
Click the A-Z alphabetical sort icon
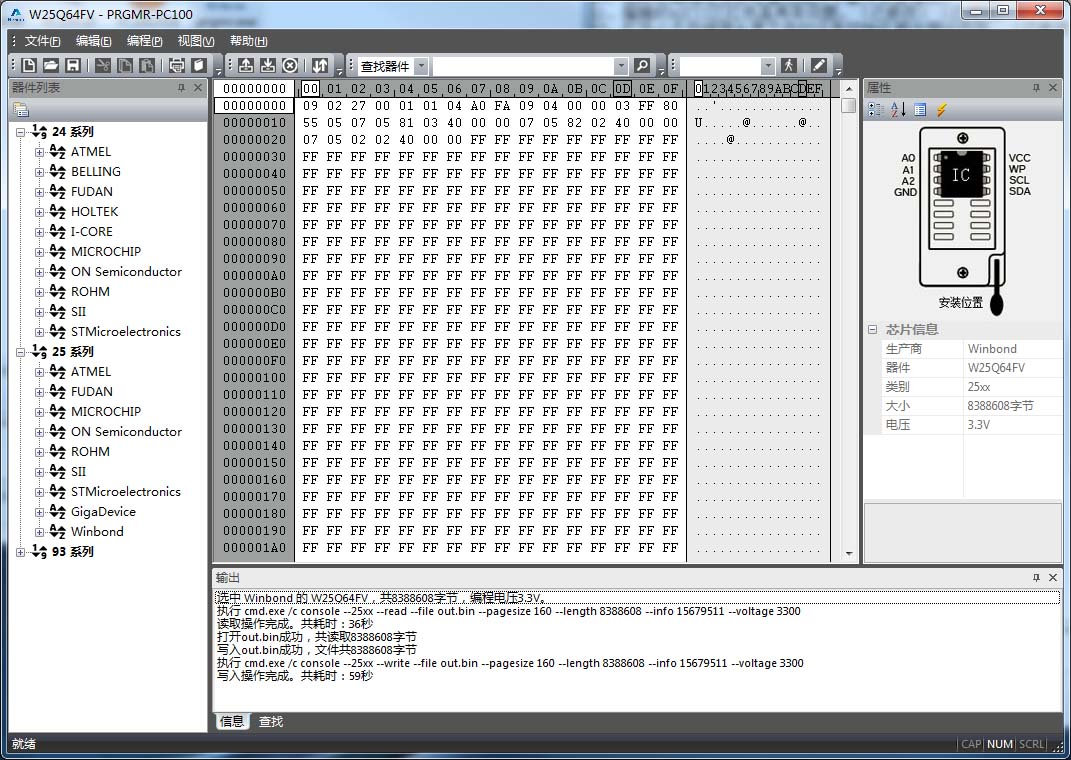pyautogui.click(x=898, y=110)
